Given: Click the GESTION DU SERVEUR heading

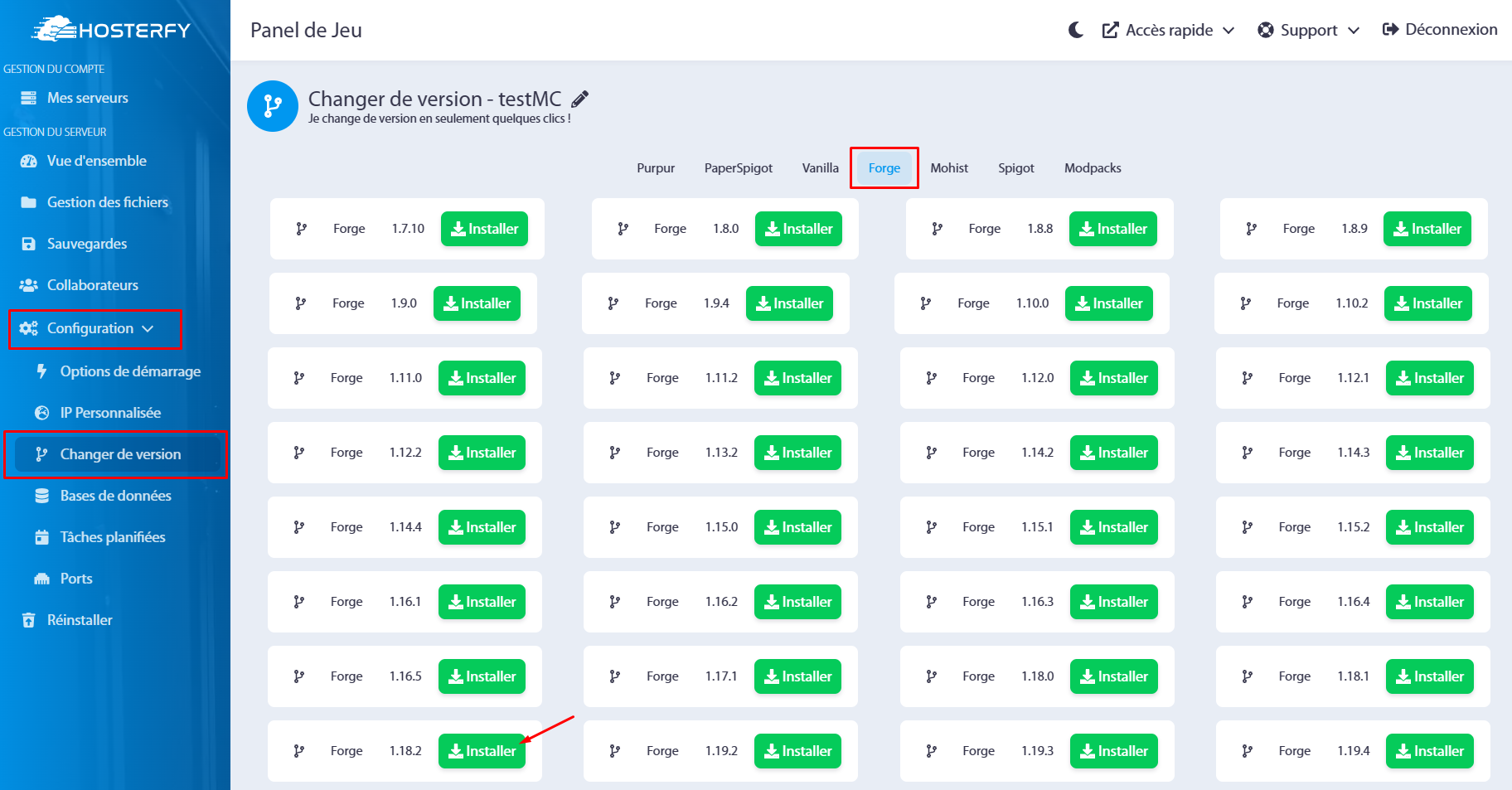Looking at the screenshot, I should tap(55, 132).
